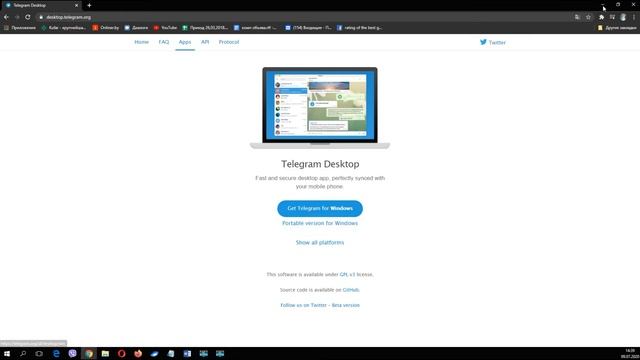Click the translate page icon in the address bar
This screenshot has width=640, height=360.
(577, 17)
